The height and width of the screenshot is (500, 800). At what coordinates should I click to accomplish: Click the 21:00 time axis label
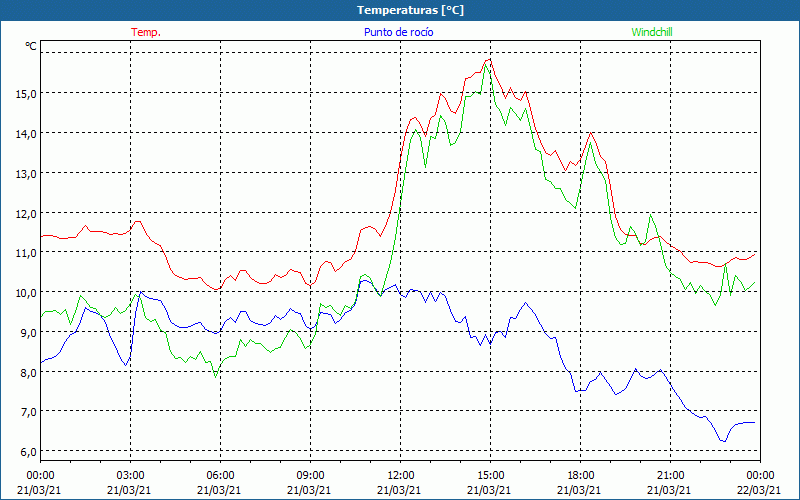669,476
